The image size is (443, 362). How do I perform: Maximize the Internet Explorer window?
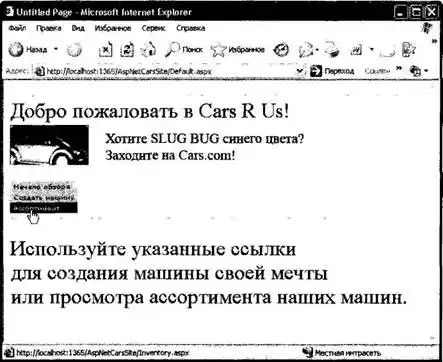click(x=416, y=13)
